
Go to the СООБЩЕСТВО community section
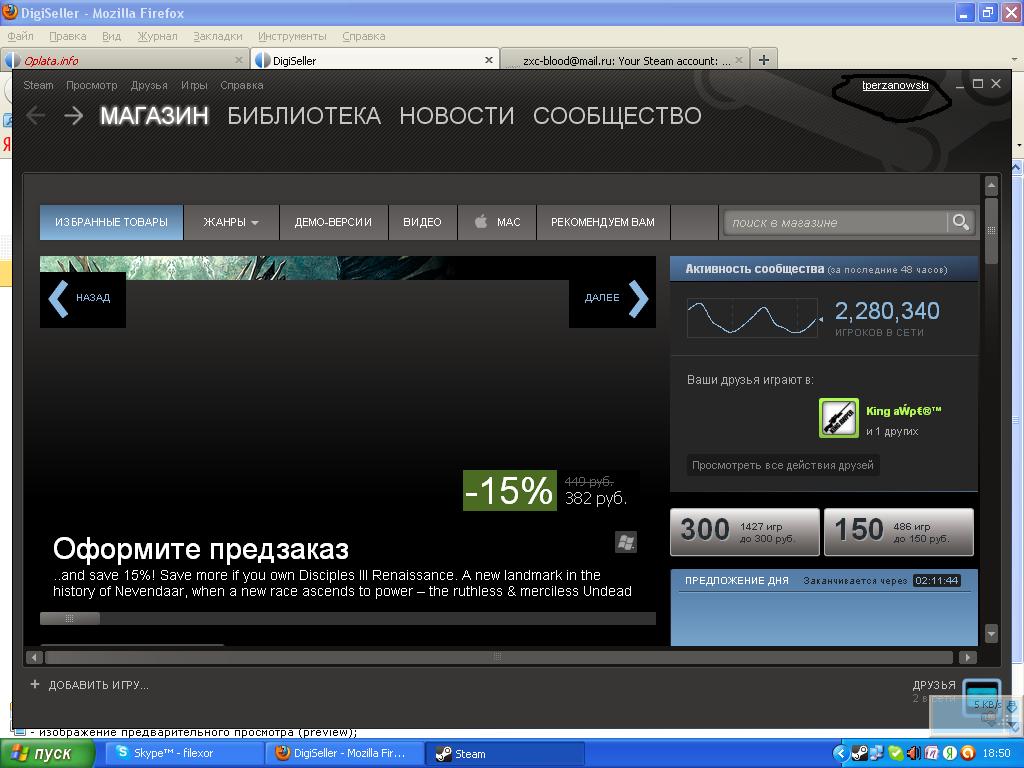coord(617,116)
